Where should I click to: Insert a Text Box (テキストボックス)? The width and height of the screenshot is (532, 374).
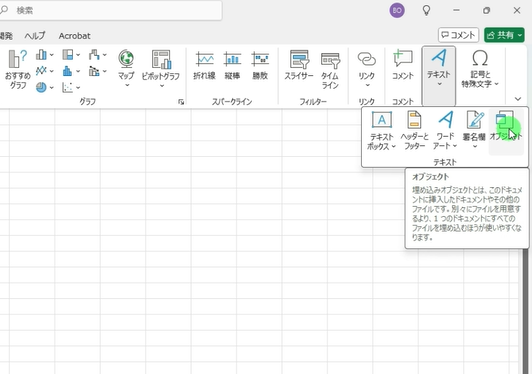pos(381,131)
